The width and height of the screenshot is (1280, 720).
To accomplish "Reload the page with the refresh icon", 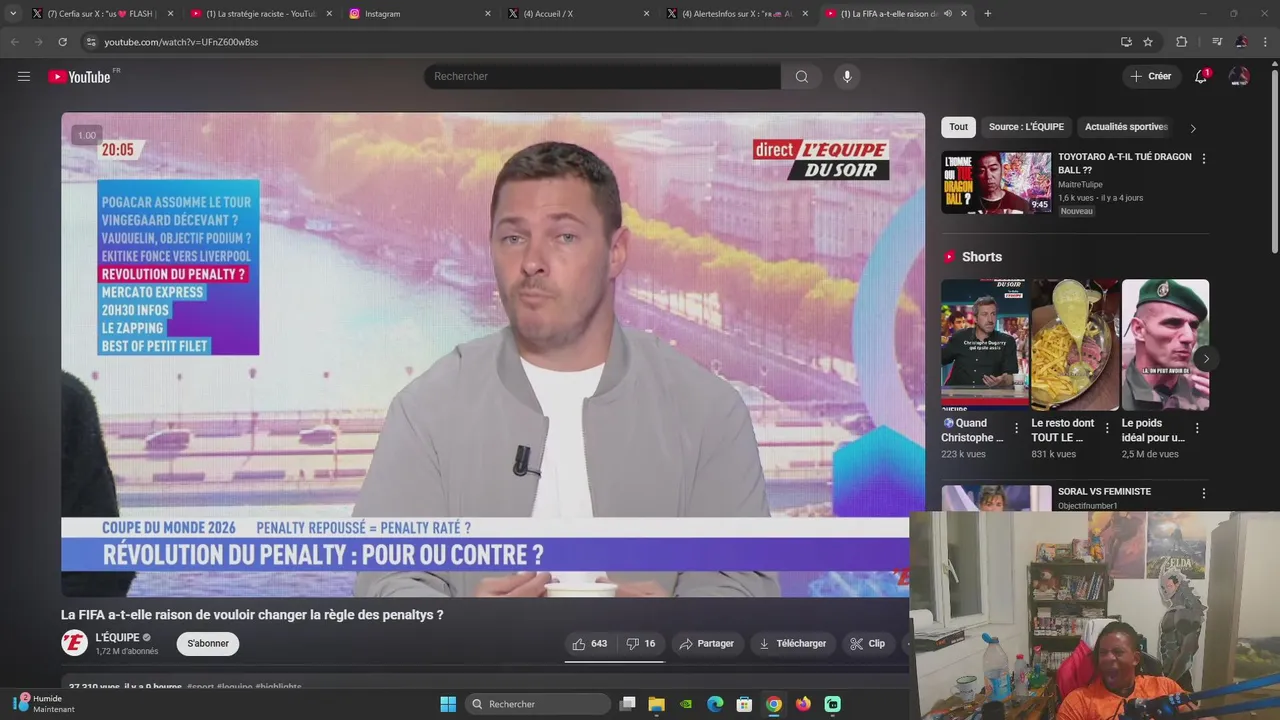I will (x=62, y=42).
